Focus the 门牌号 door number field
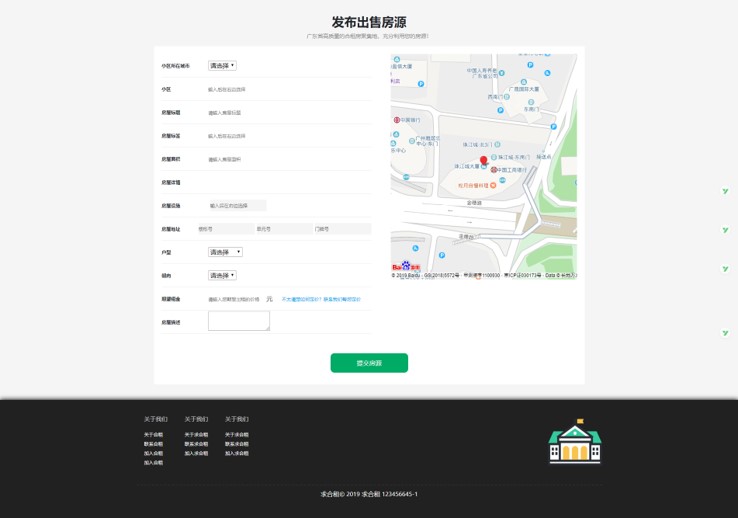The image size is (738, 518). (x=342, y=229)
